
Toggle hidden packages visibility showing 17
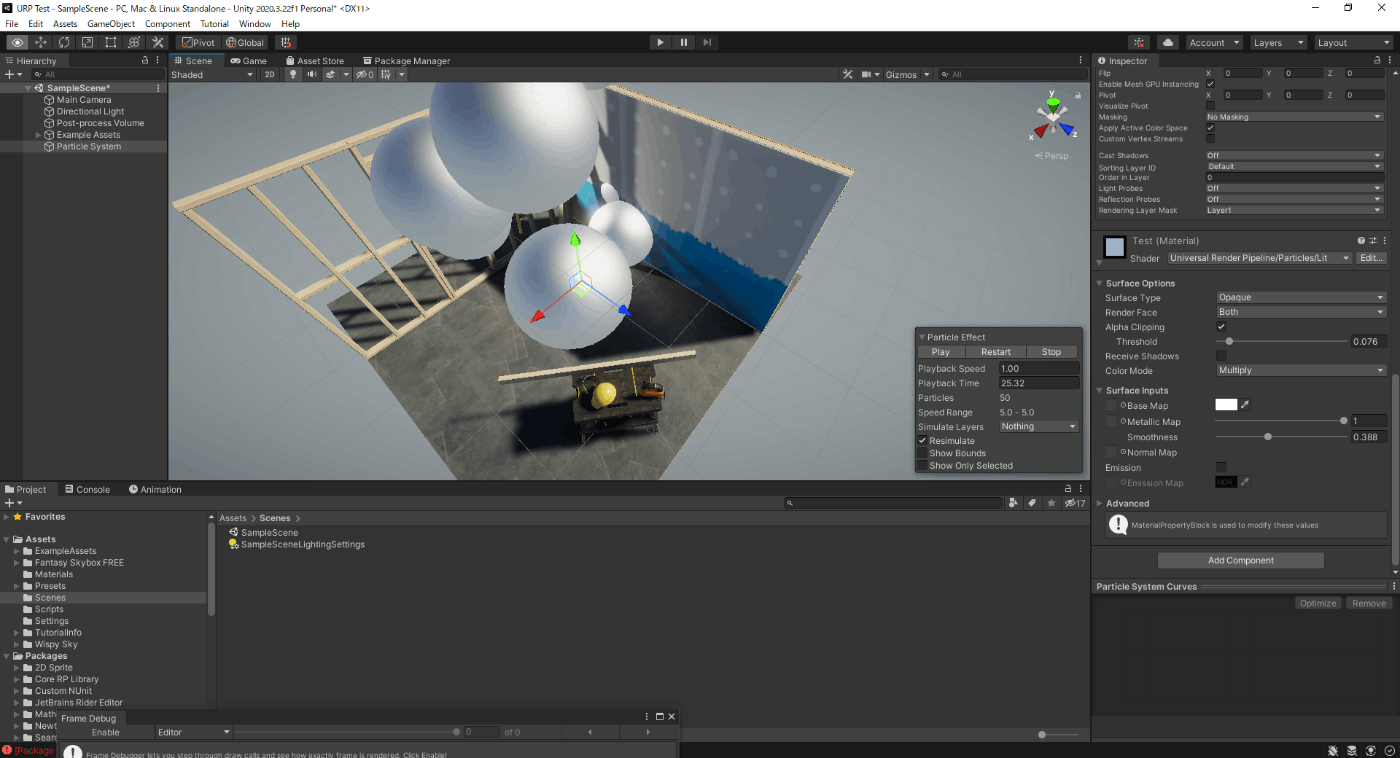tap(1075, 503)
